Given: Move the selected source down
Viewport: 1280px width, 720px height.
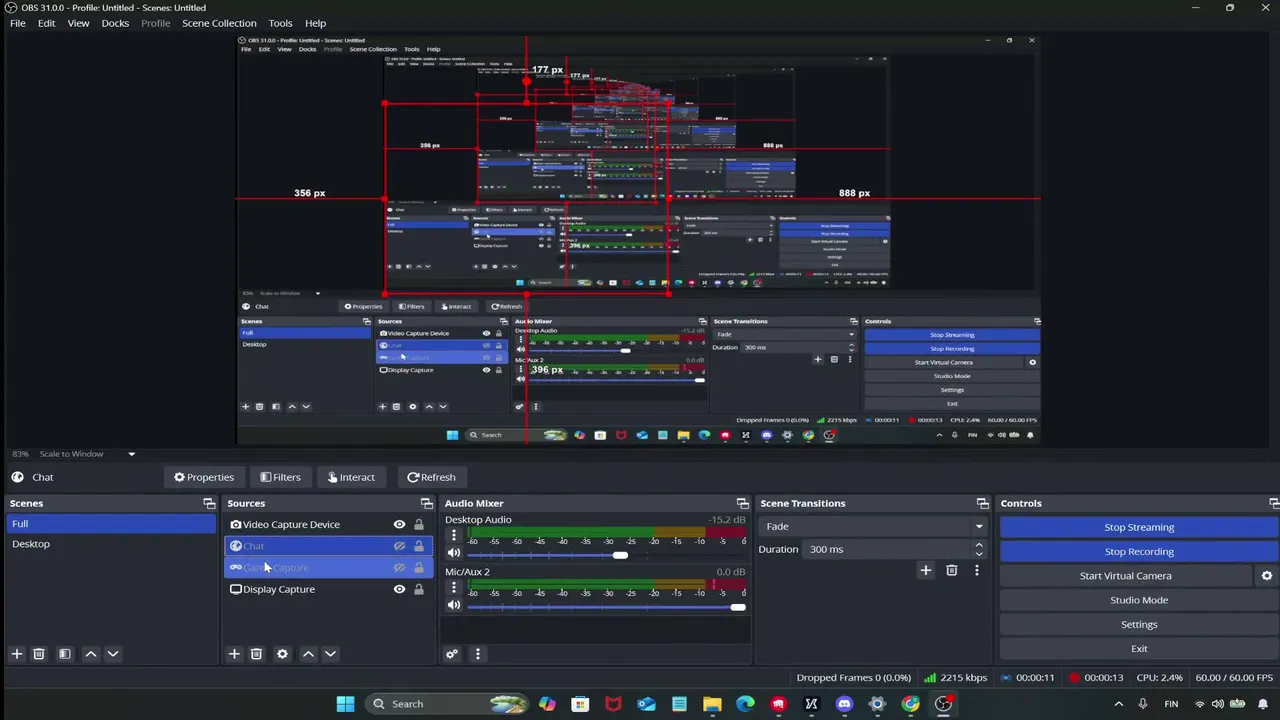Looking at the screenshot, I should click(x=330, y=654).
